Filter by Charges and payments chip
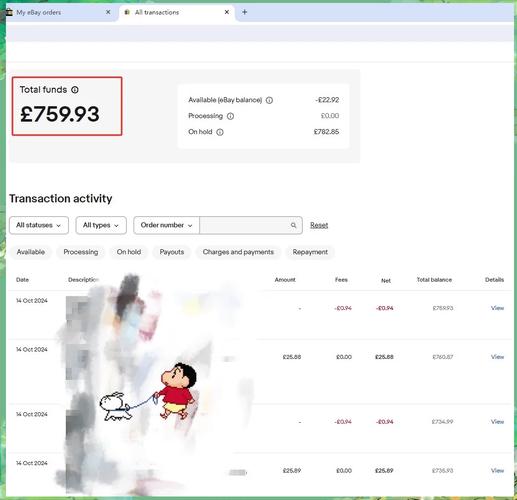The height and width of the screenshot is (500, 517). click(238, 252)
